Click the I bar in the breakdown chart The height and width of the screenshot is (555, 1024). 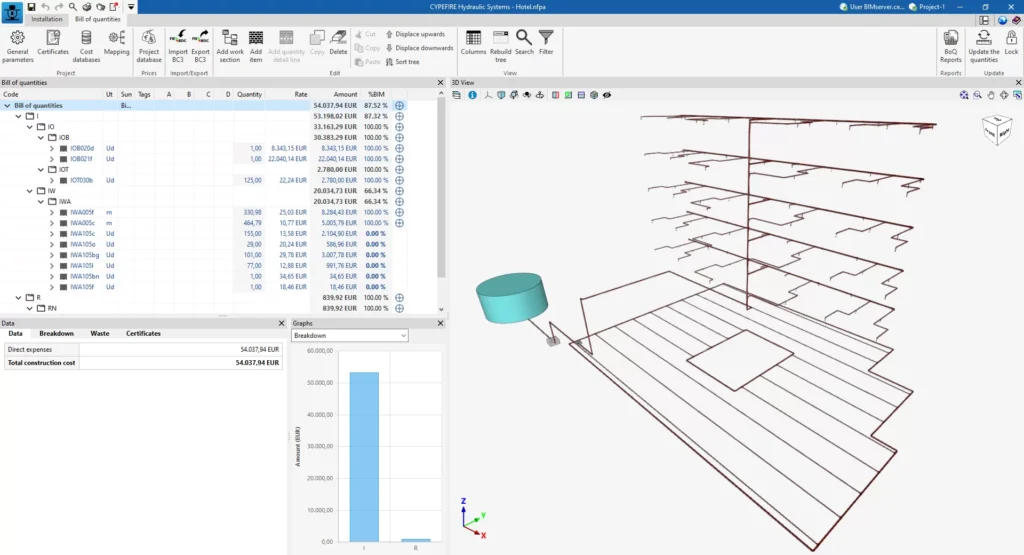tap(364, 457)
